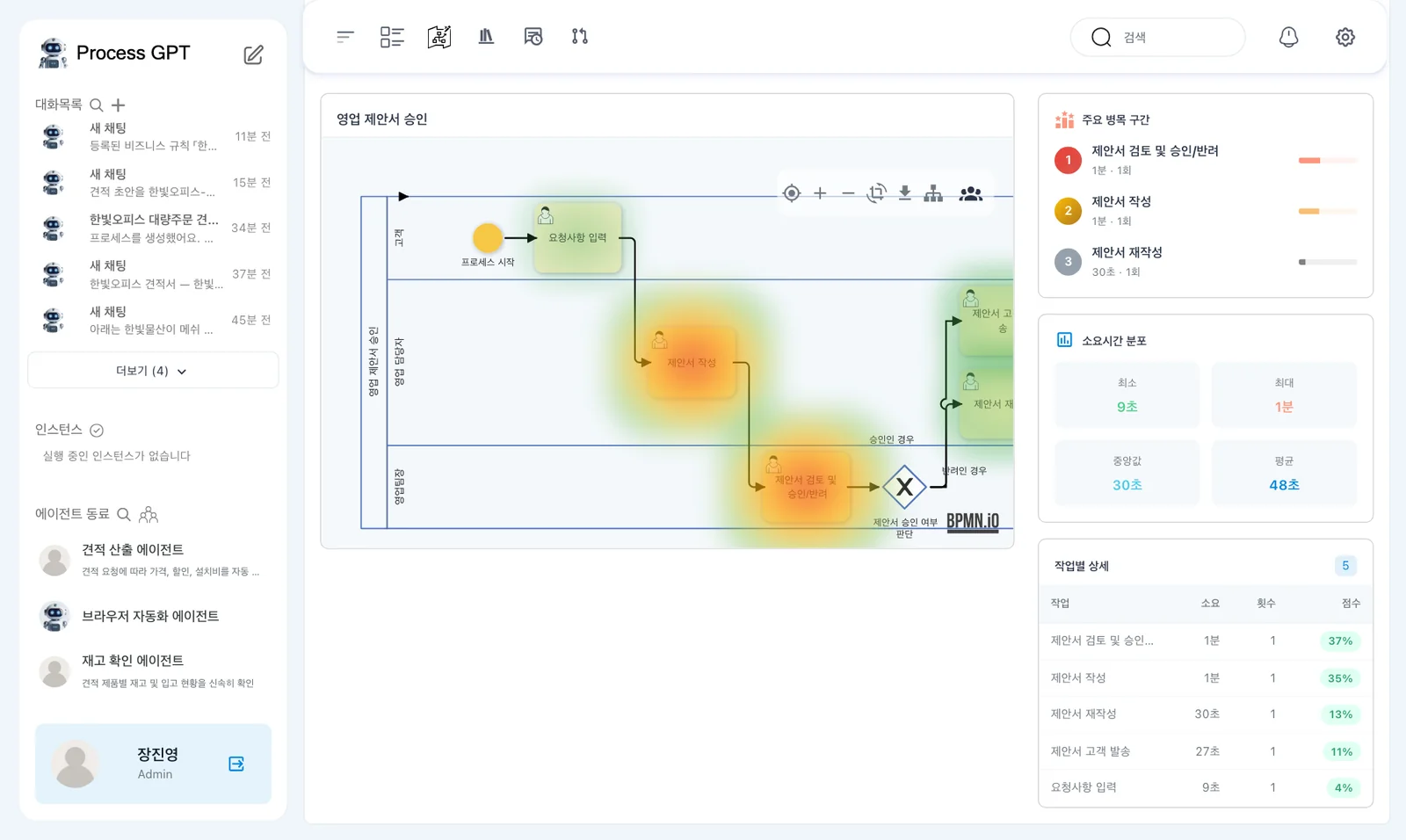Toggle the 인스턴스 check-circle icon
1406x840 pixels.
(x=97, y=431)
